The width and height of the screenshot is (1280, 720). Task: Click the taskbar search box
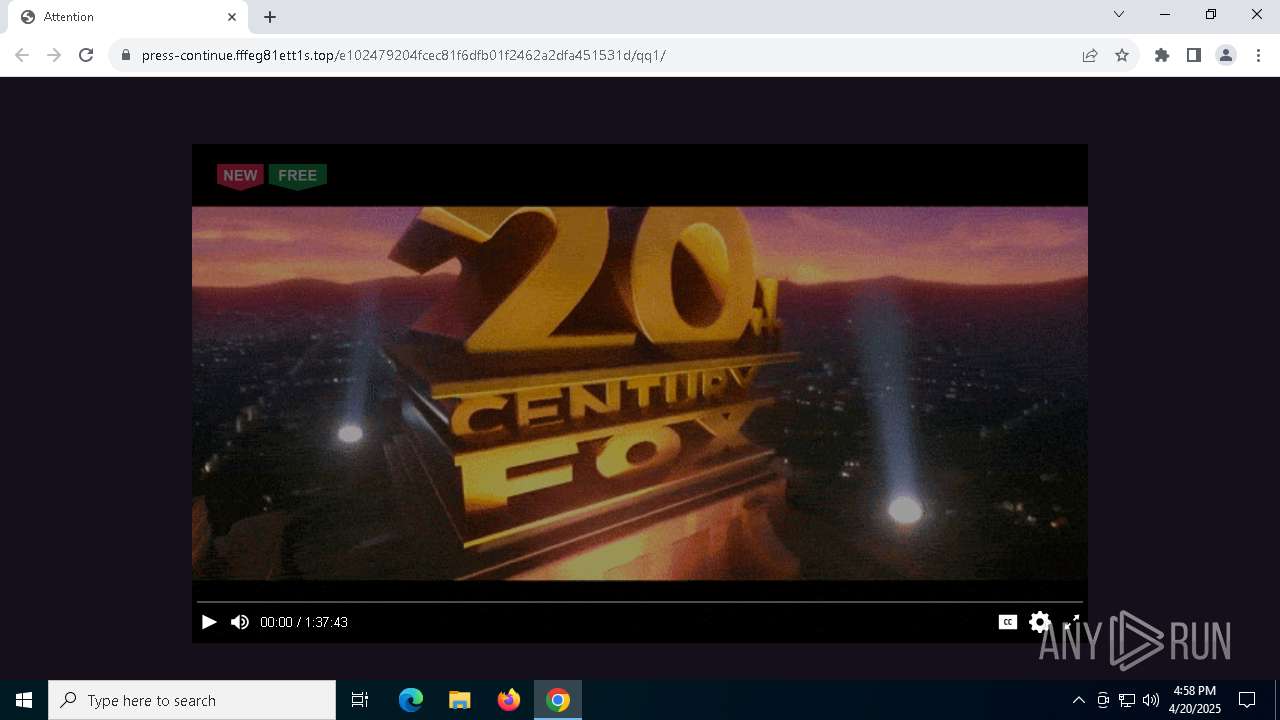point(192,700)
